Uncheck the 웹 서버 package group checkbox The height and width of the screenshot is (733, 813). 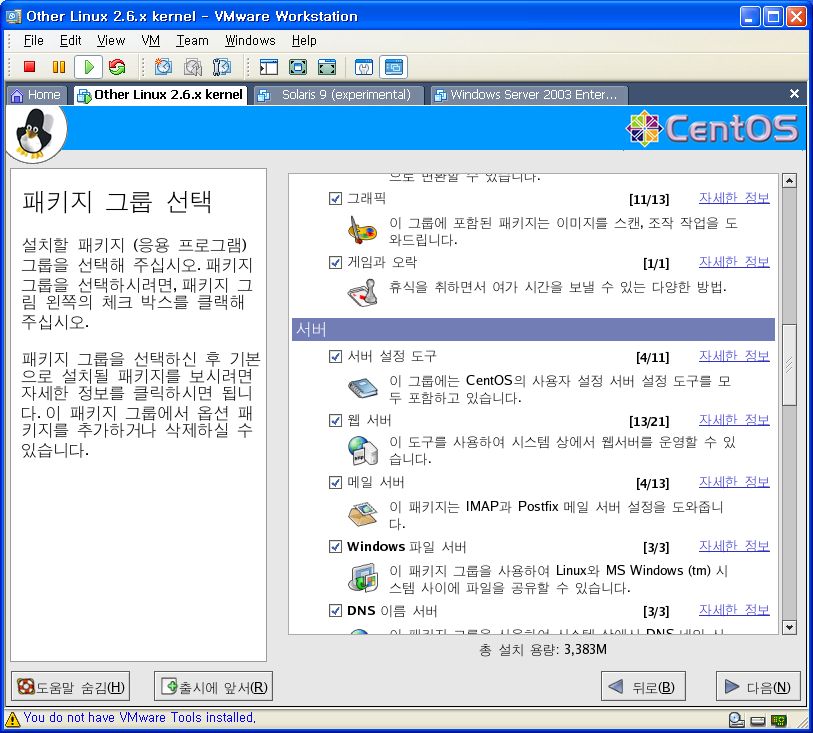click(x=335, y=421)
